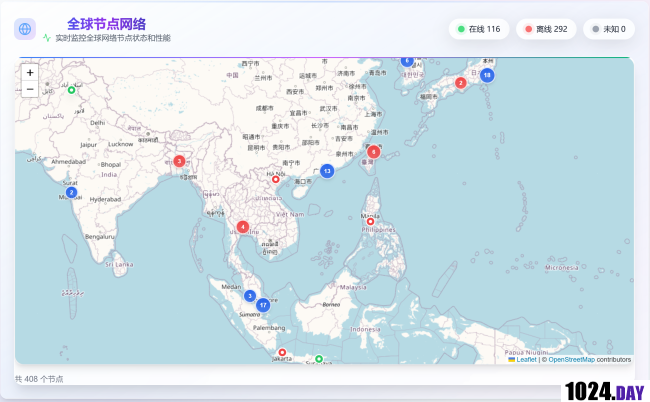The width and height of the screenshot is (650, 402).
Task: Open the red cluster marker 2 in Japan
Action: 461,83
